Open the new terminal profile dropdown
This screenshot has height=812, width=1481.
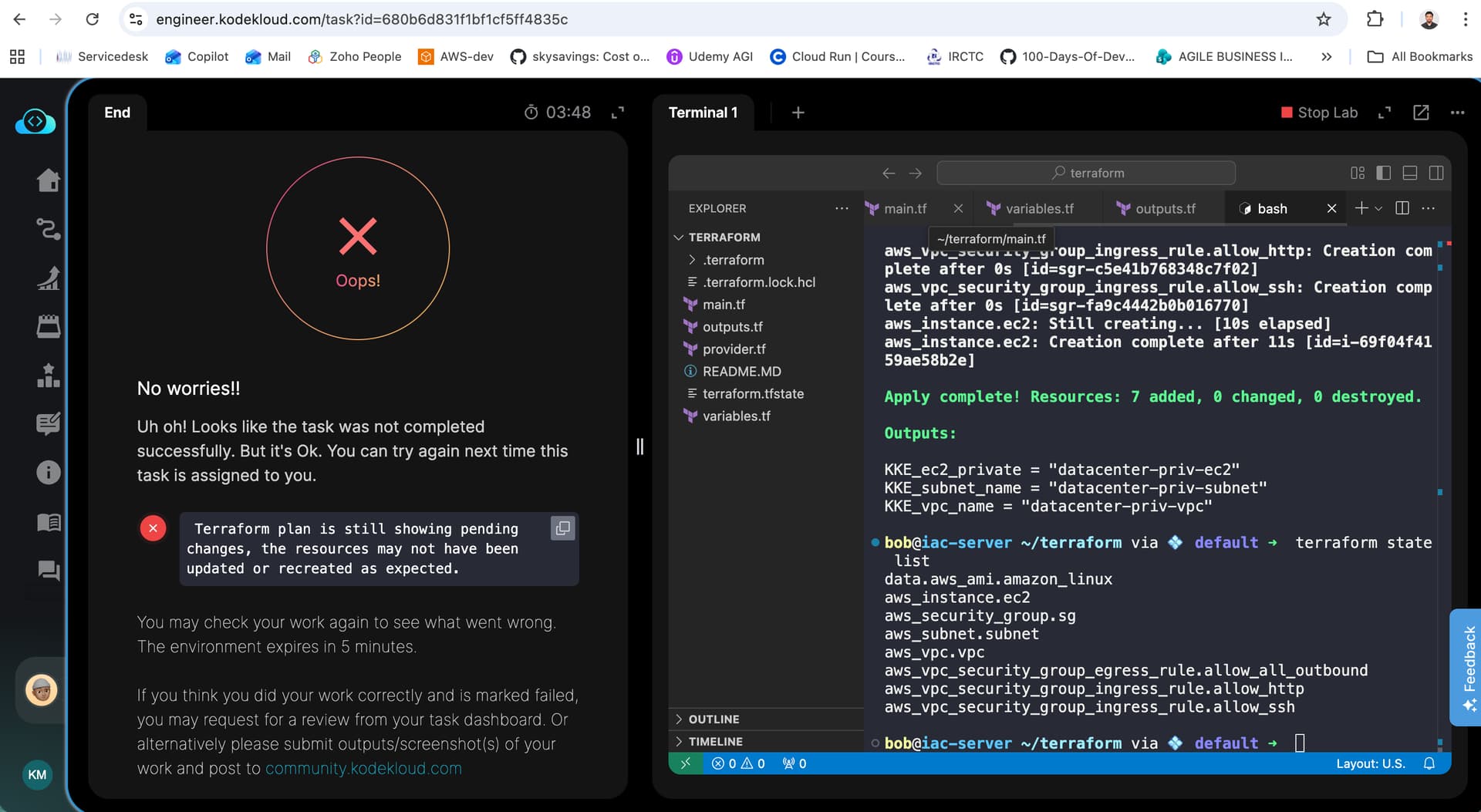tap(1379, 208)
